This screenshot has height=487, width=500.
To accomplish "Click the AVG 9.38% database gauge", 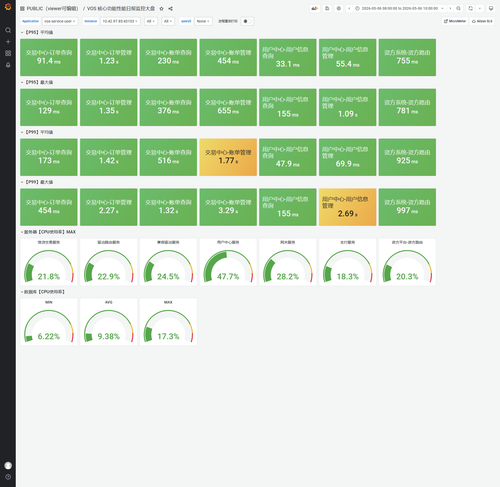I will pos(108,322).
